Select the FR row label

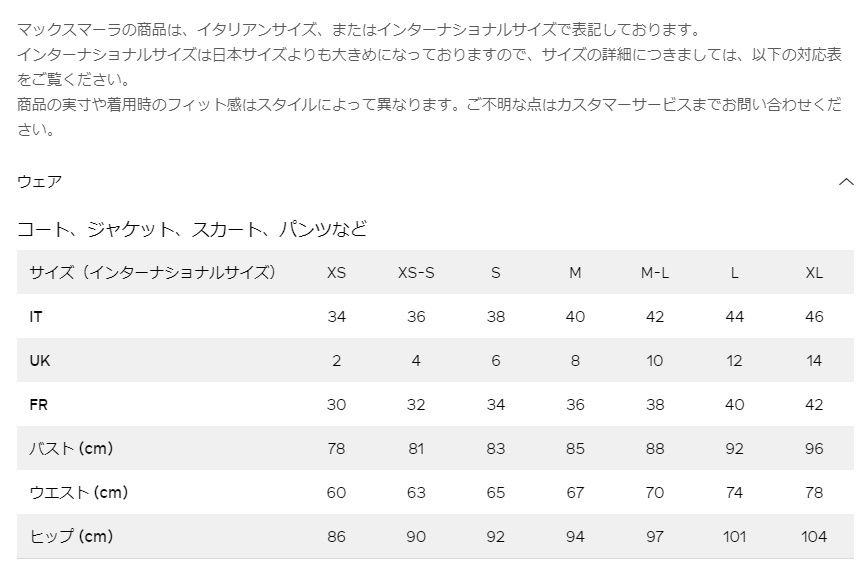point(39,405)
